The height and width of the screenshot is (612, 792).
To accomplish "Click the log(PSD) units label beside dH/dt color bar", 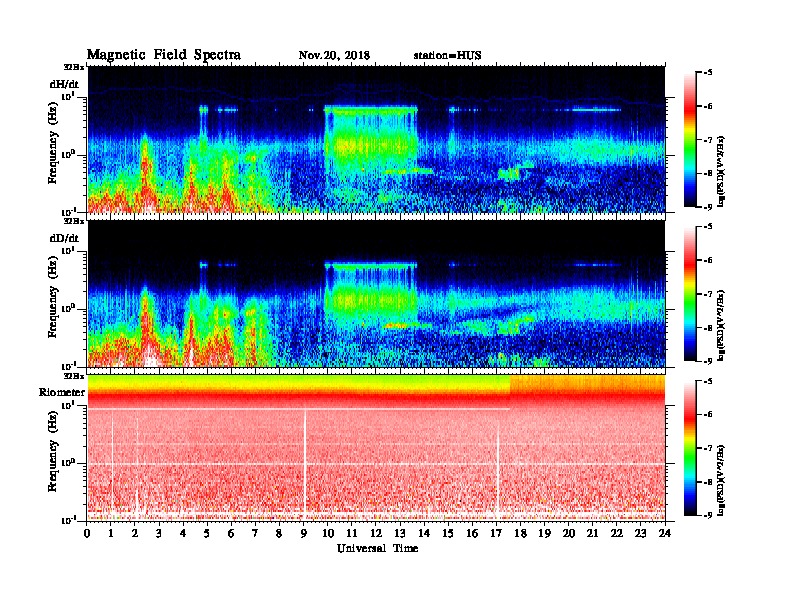I will 721,171.
